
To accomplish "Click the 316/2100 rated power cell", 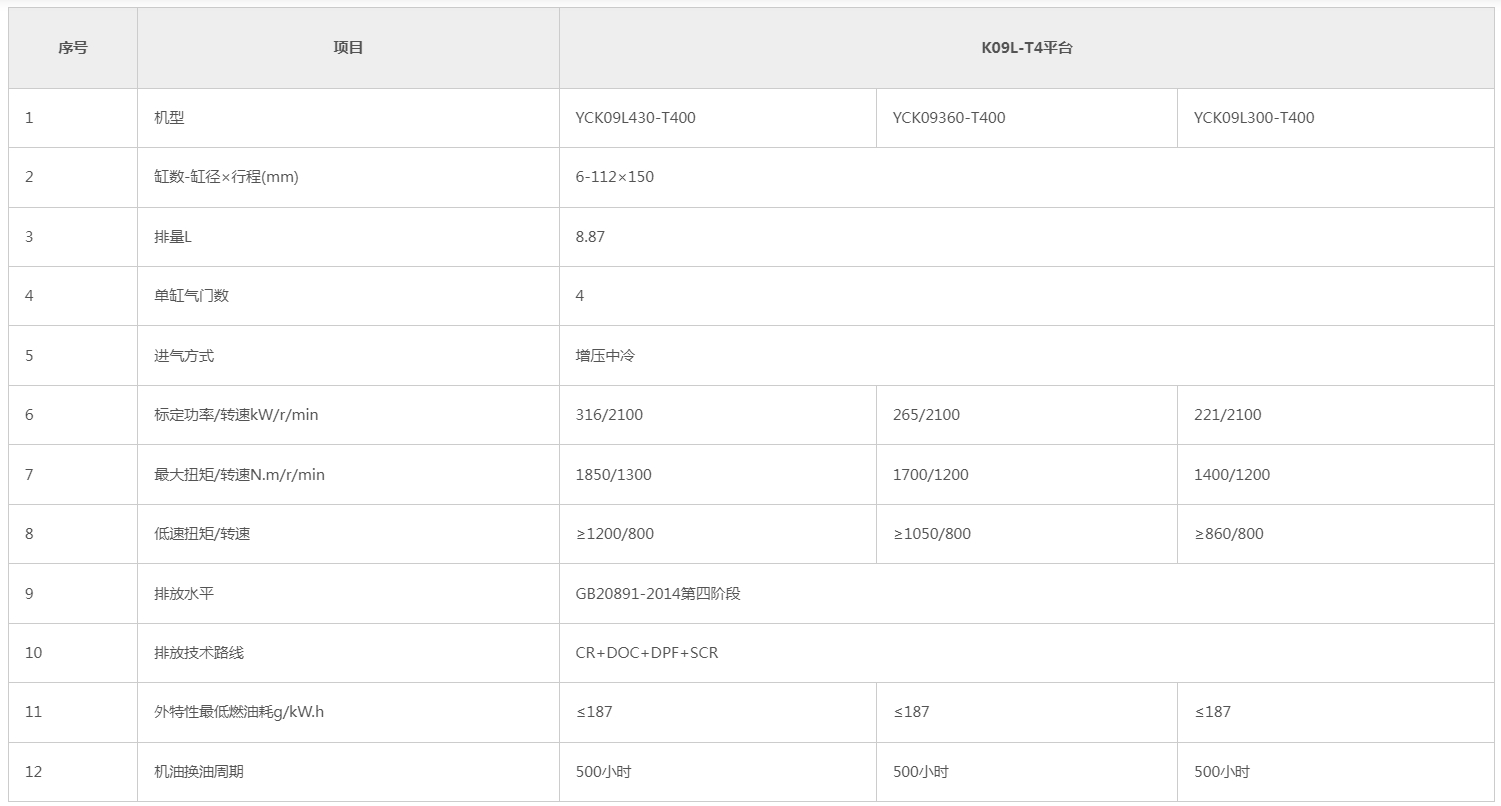I will click(x=718, y=415).
